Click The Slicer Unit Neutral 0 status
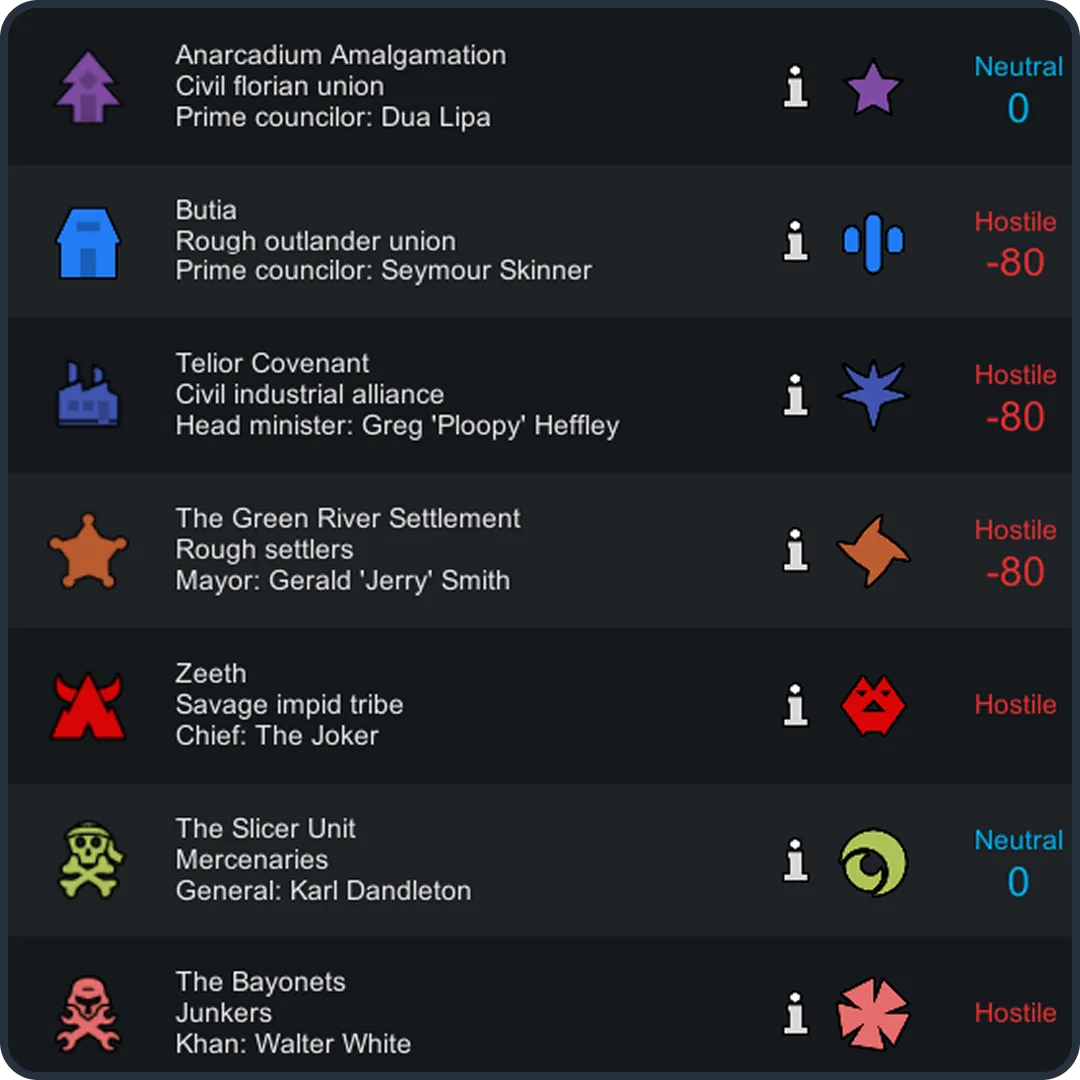The image size is (1080, 1080). click(1018, 862)
